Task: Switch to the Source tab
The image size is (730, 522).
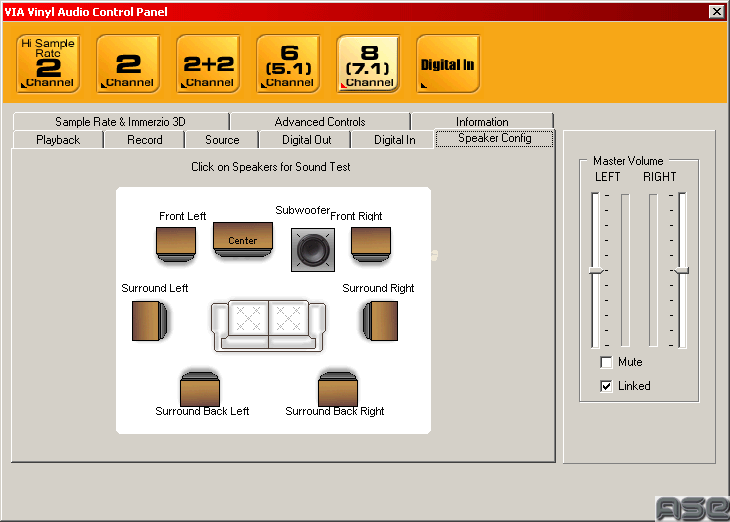Action: (222, 140)
